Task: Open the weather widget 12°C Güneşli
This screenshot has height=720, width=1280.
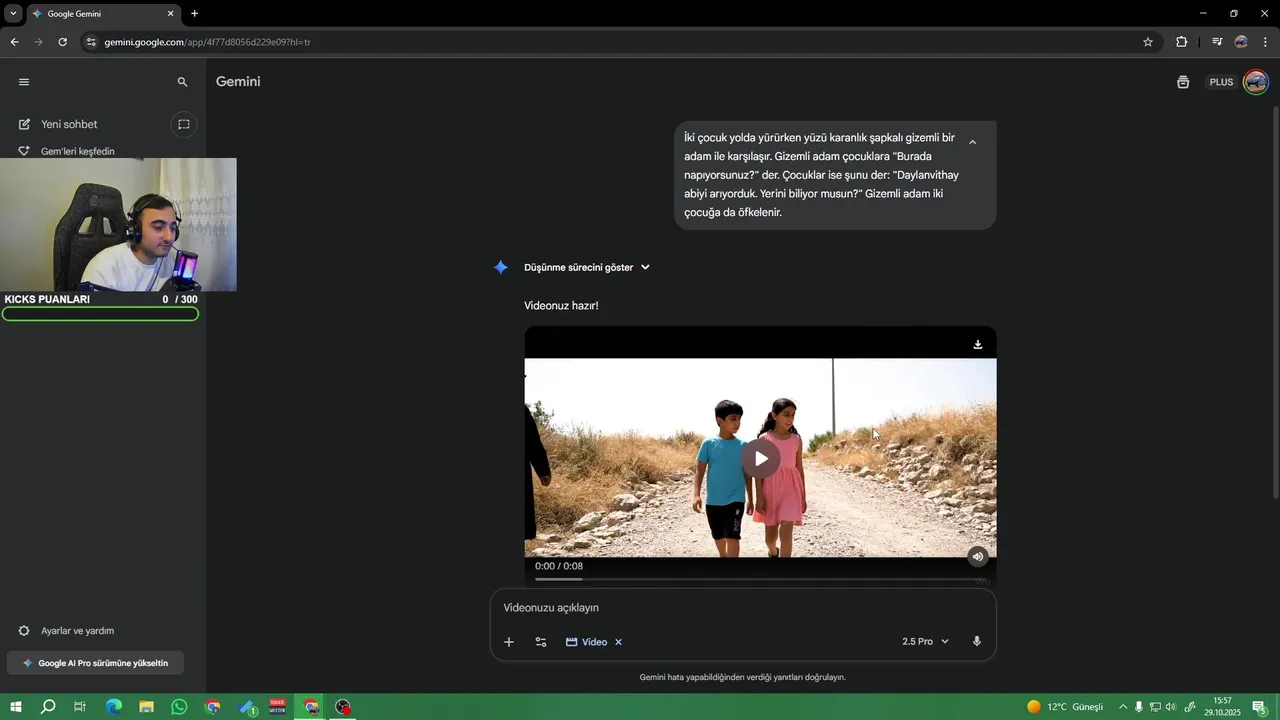Action: (x=1065, y=707)
